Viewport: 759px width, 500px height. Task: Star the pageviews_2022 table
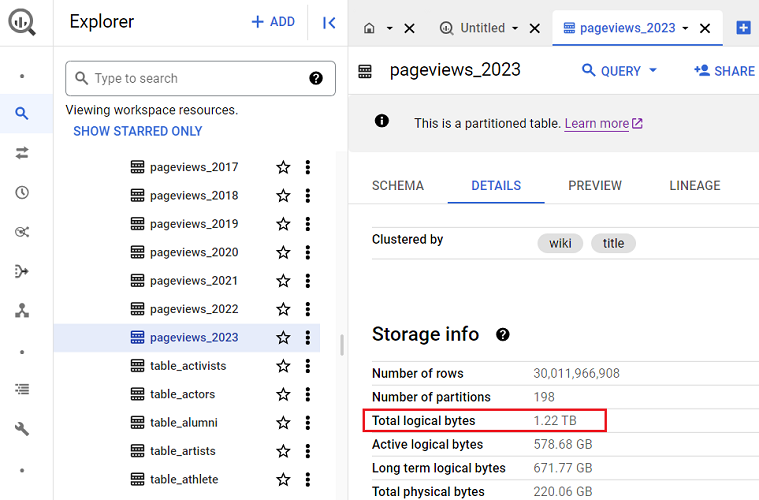[283, 309]
